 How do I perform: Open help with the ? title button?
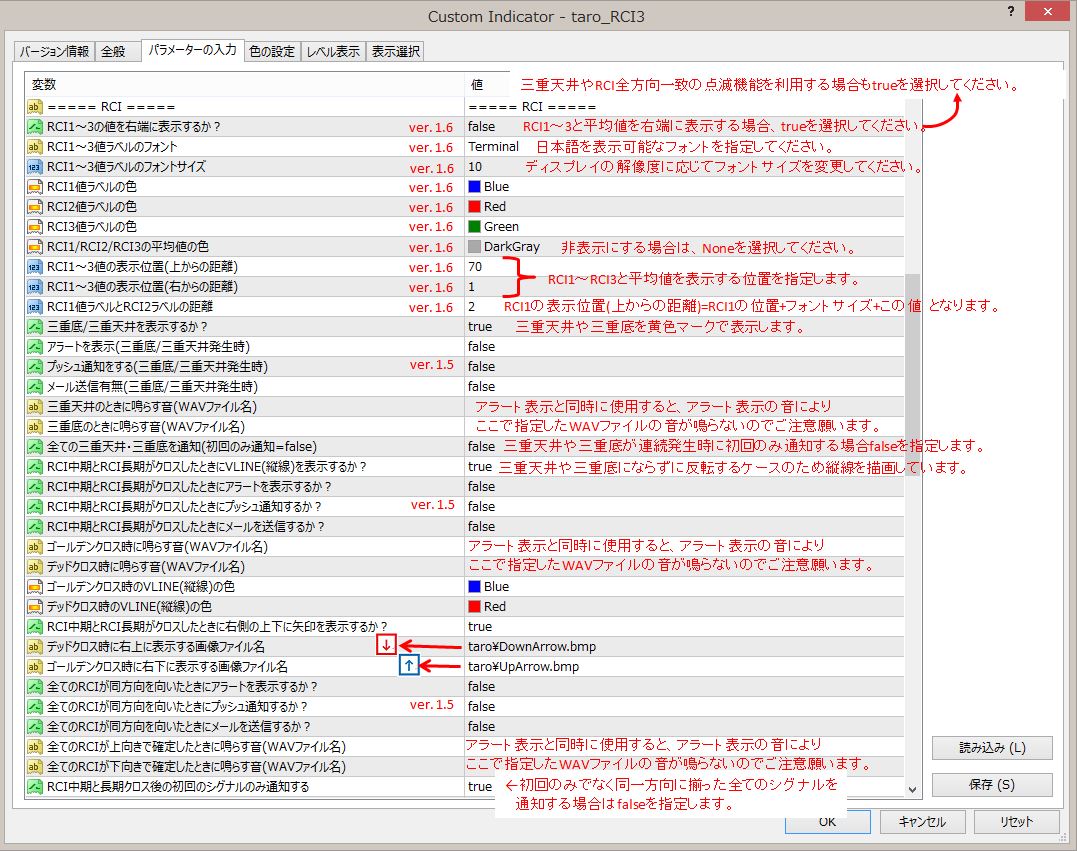pyautogui.click(x=1010, y=11)
